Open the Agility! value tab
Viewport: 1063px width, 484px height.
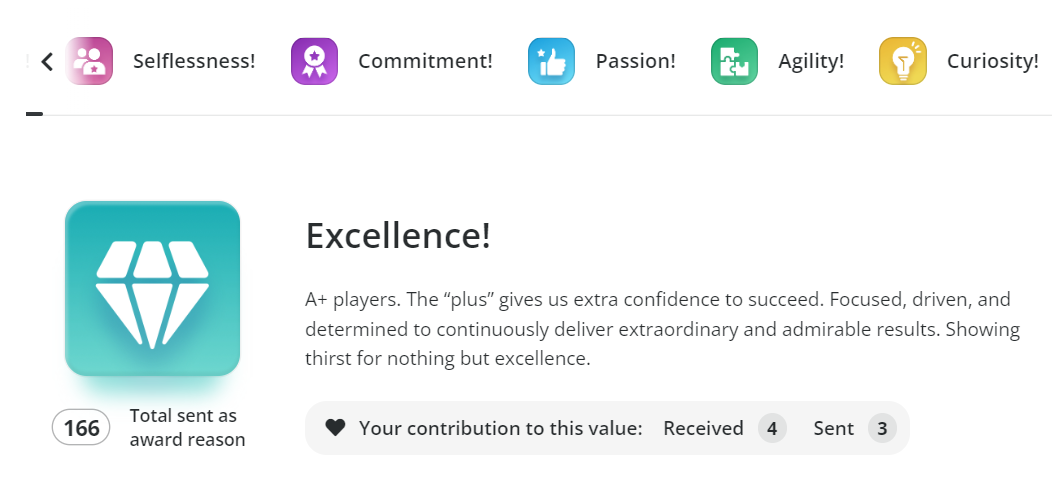point(811,61)
